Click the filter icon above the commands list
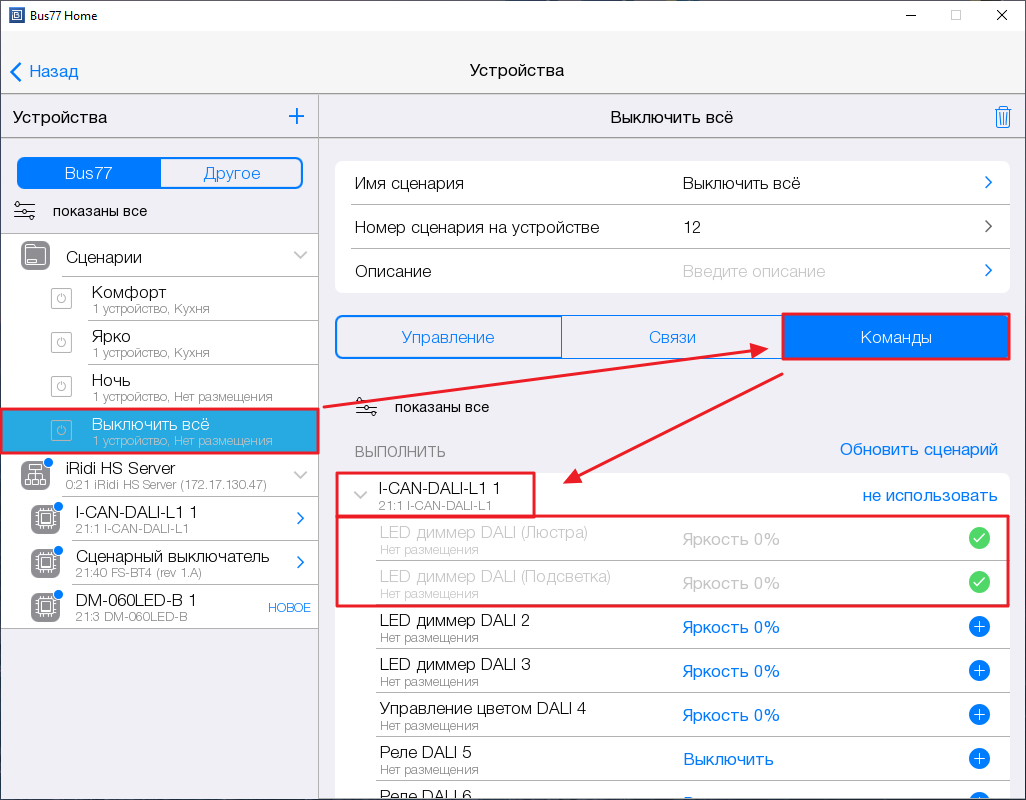This screenshot has width=1026, height=800. click(x=367, y=408)
